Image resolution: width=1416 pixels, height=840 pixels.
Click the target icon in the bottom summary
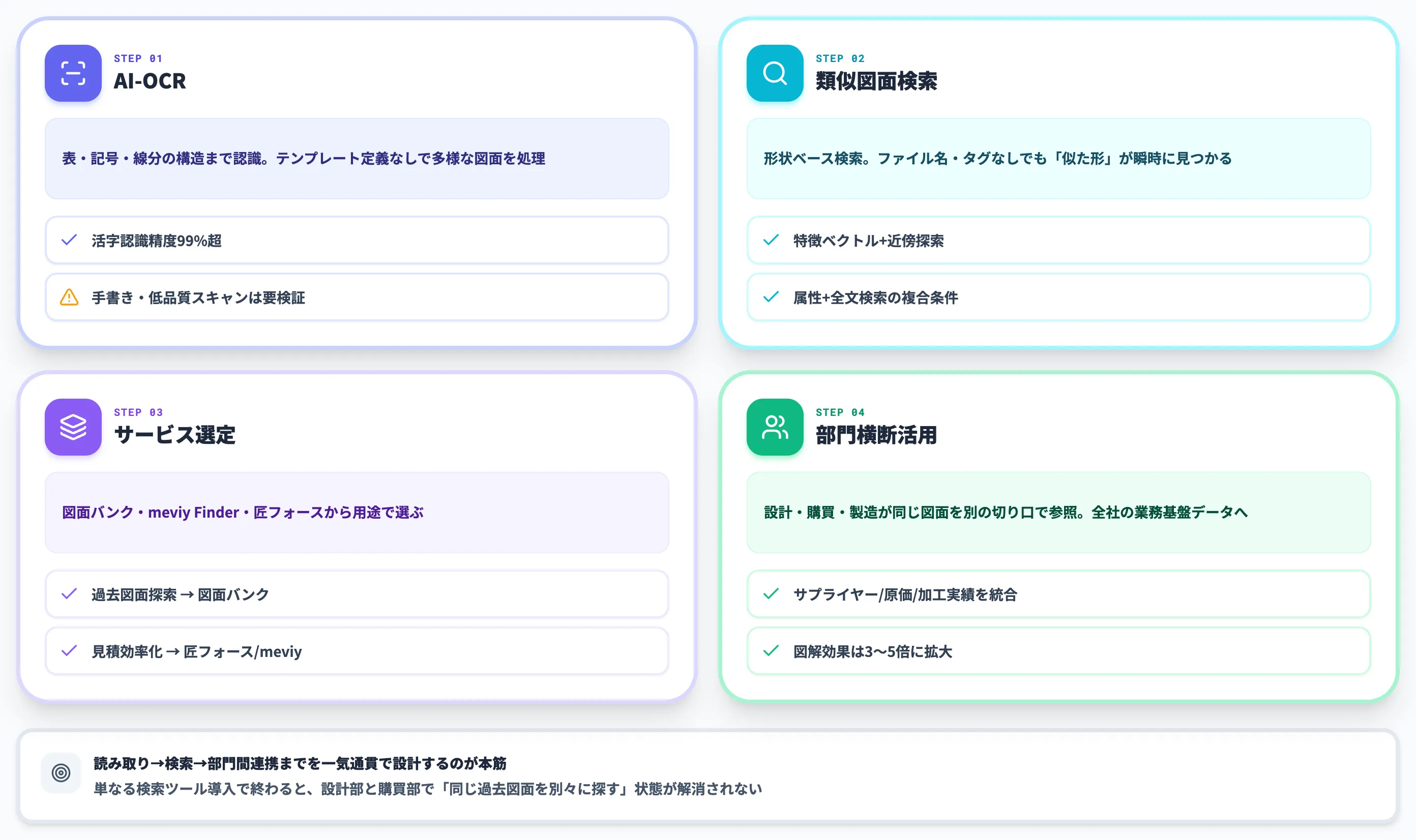pos(61,773)
